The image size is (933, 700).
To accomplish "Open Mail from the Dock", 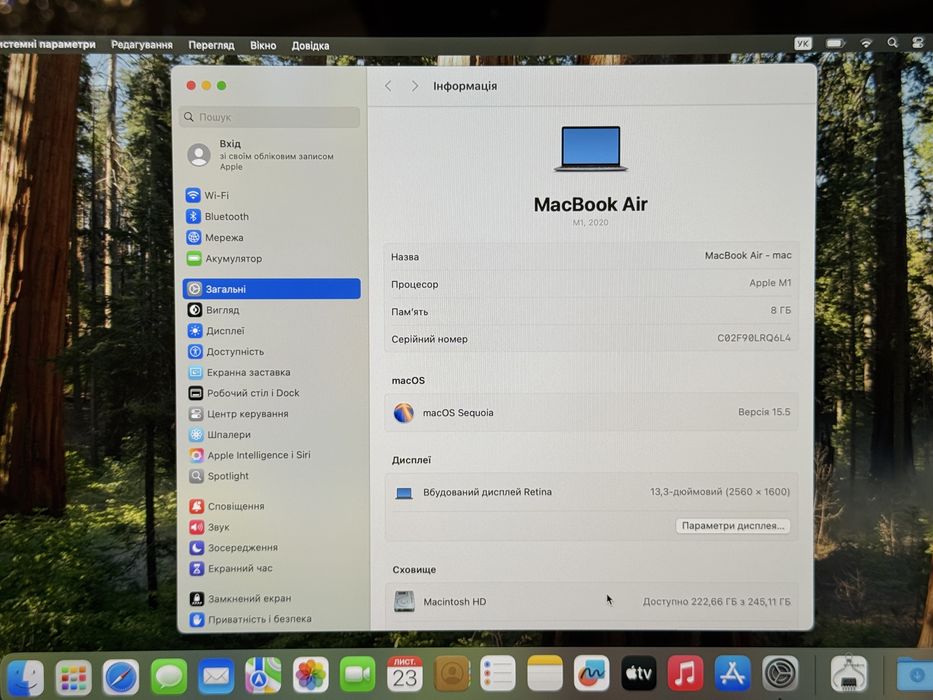I will click(x=215, y=676).
